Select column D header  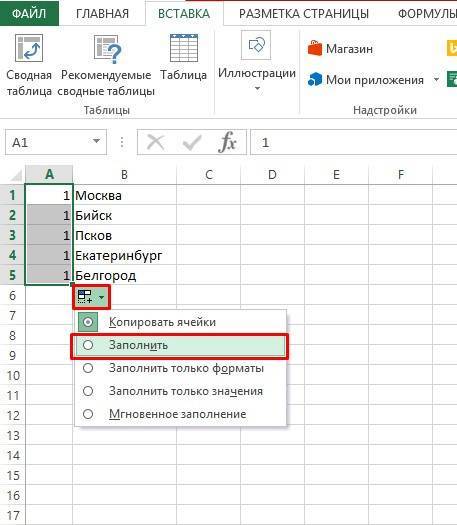pos(272,174)
